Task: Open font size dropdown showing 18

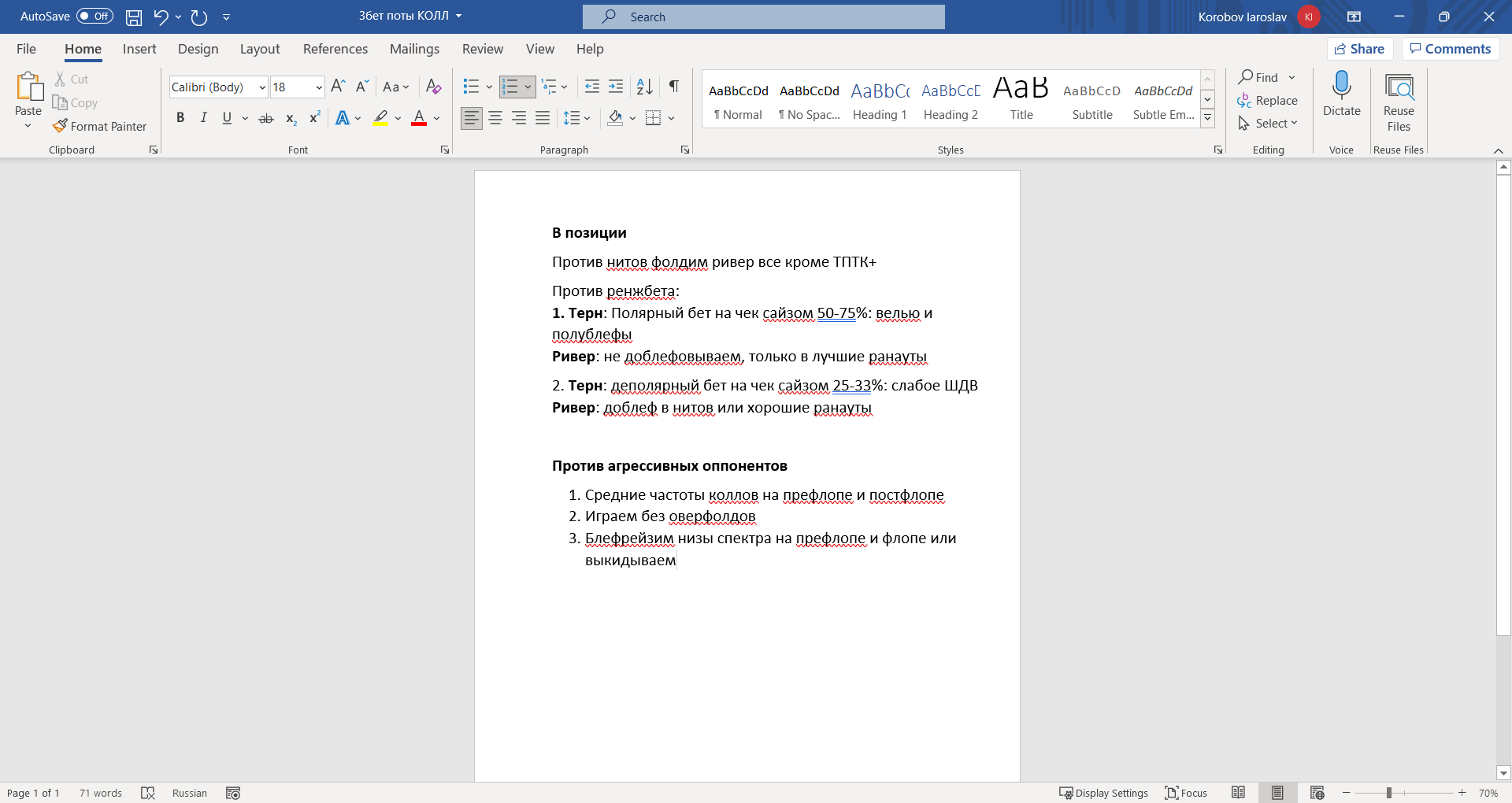Action: tap(318, 87)
